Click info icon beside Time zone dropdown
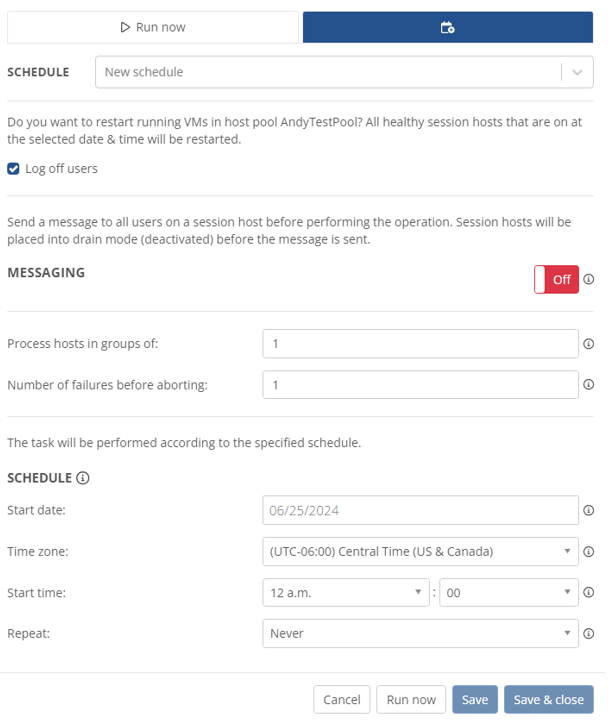The height and width of the screenshot is (721, 612). point(589,551)
